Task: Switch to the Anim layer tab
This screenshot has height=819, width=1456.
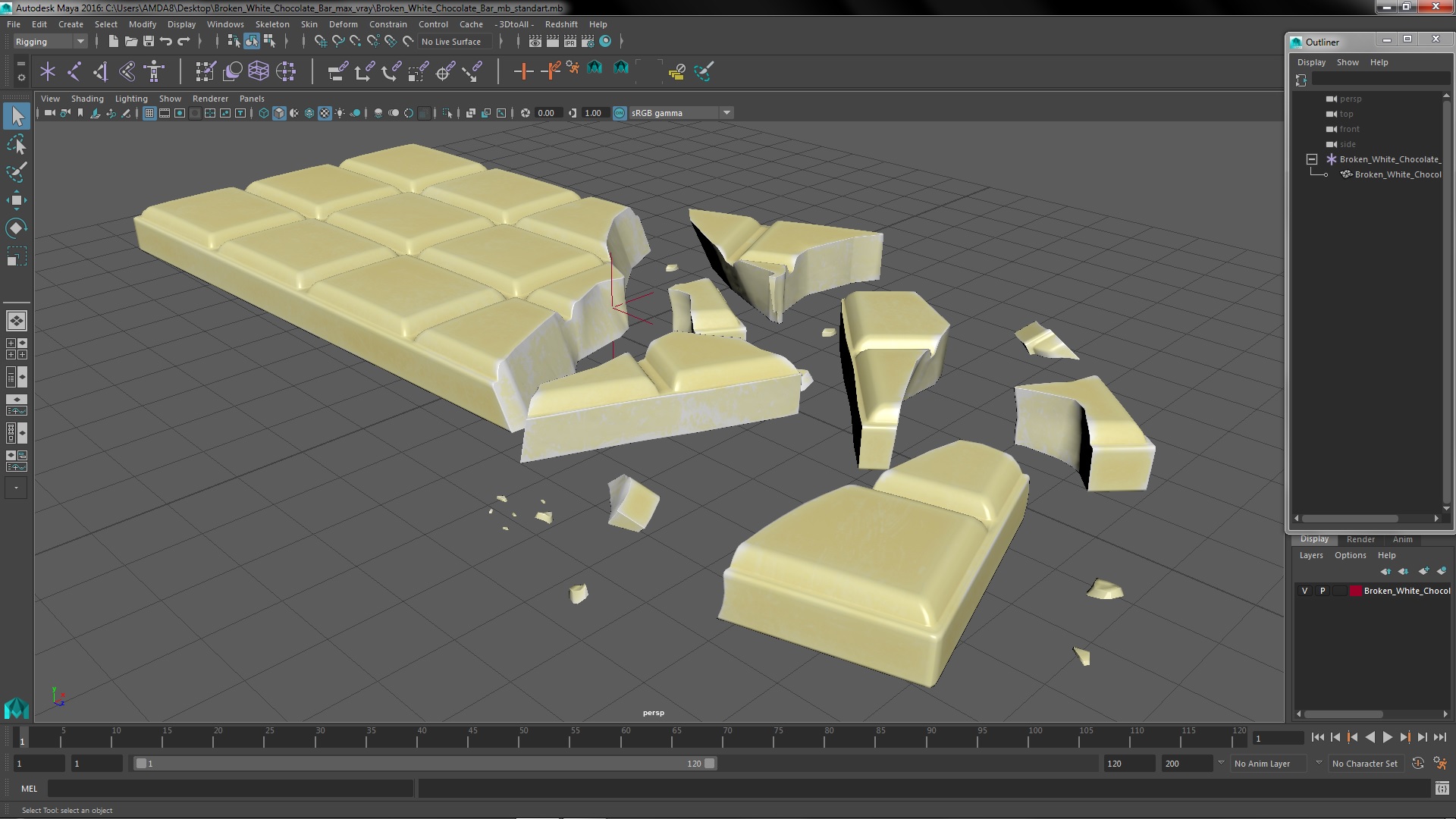Action: (x=1402, y=539)
